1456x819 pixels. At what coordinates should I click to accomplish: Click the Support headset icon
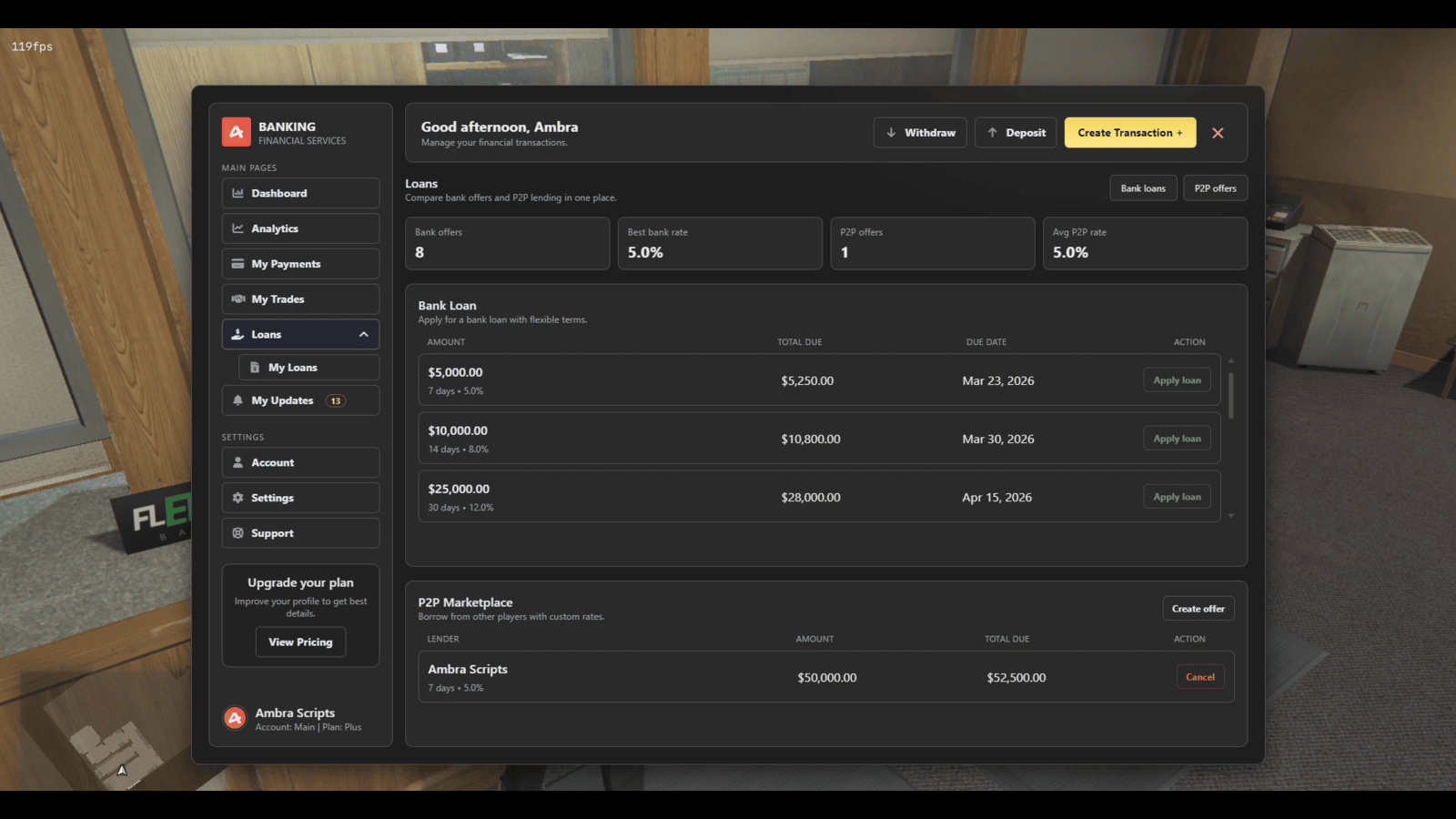coord(238,532)
